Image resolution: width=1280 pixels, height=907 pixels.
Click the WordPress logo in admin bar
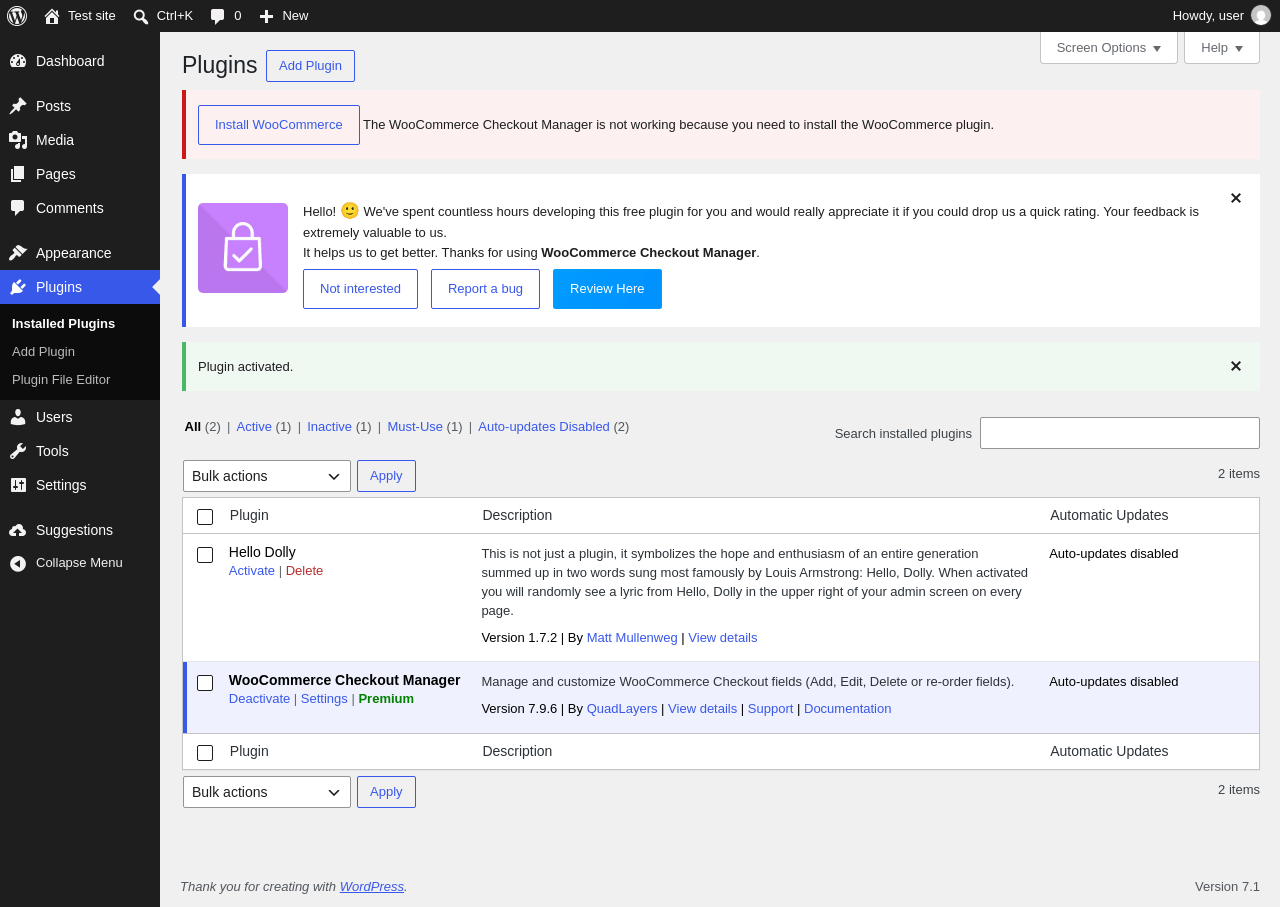(x=17, y=16)
